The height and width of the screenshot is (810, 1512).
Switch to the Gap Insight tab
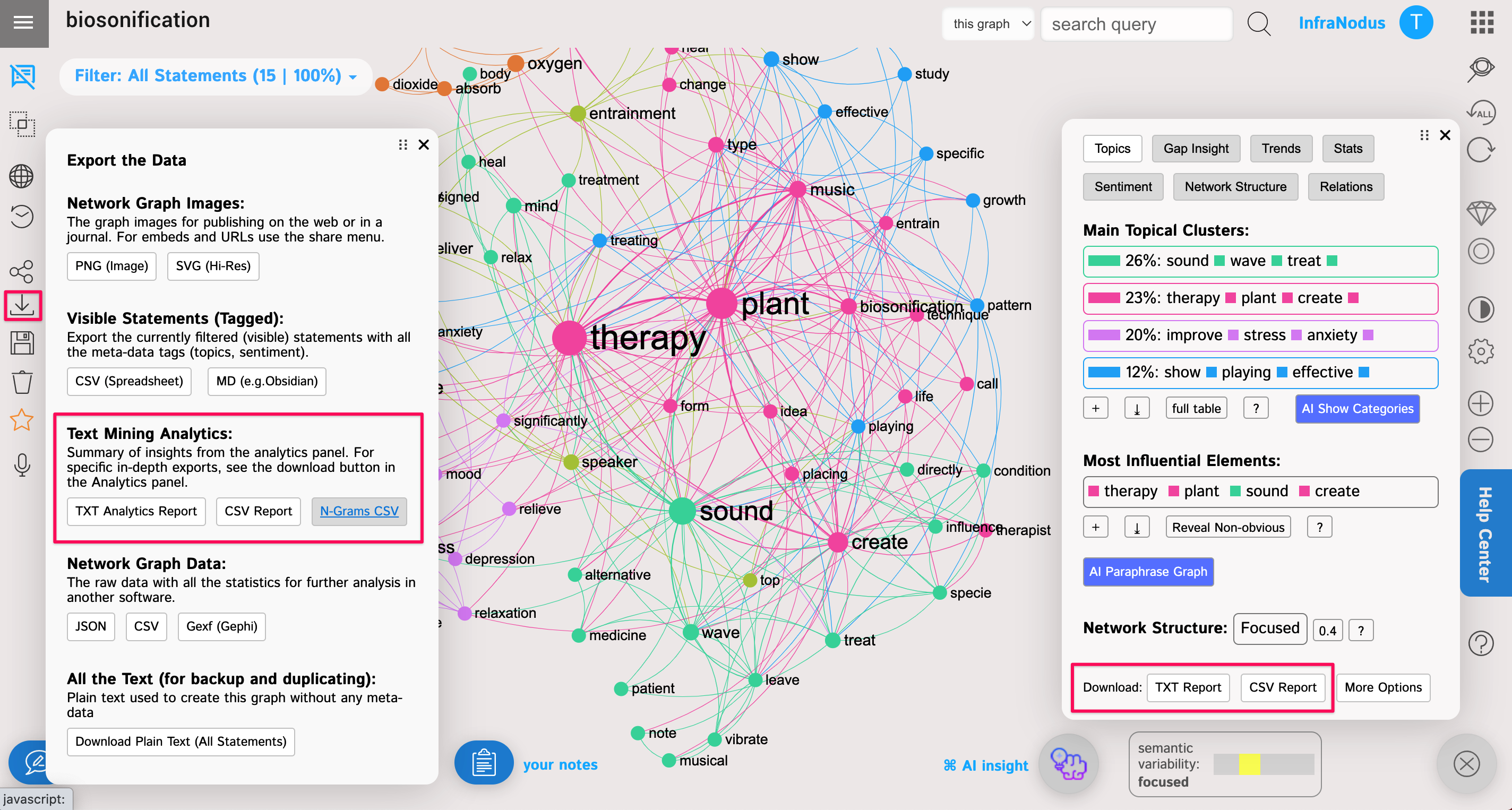click(1195, 149)
